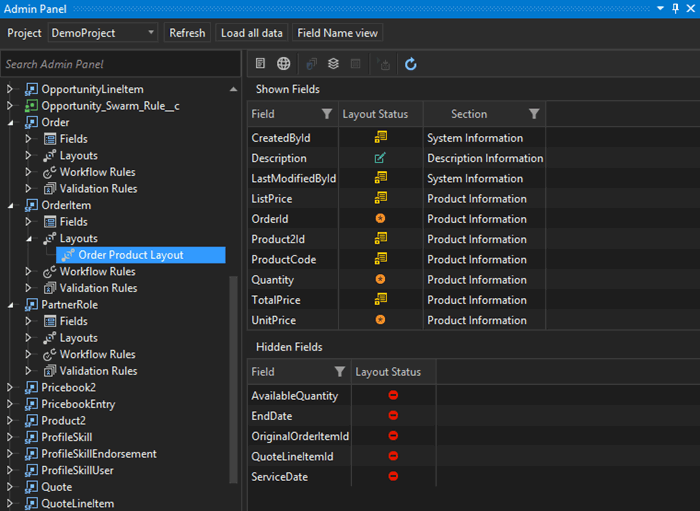
Task: Select the Product2 tree item
Action: tap(63, 420)
